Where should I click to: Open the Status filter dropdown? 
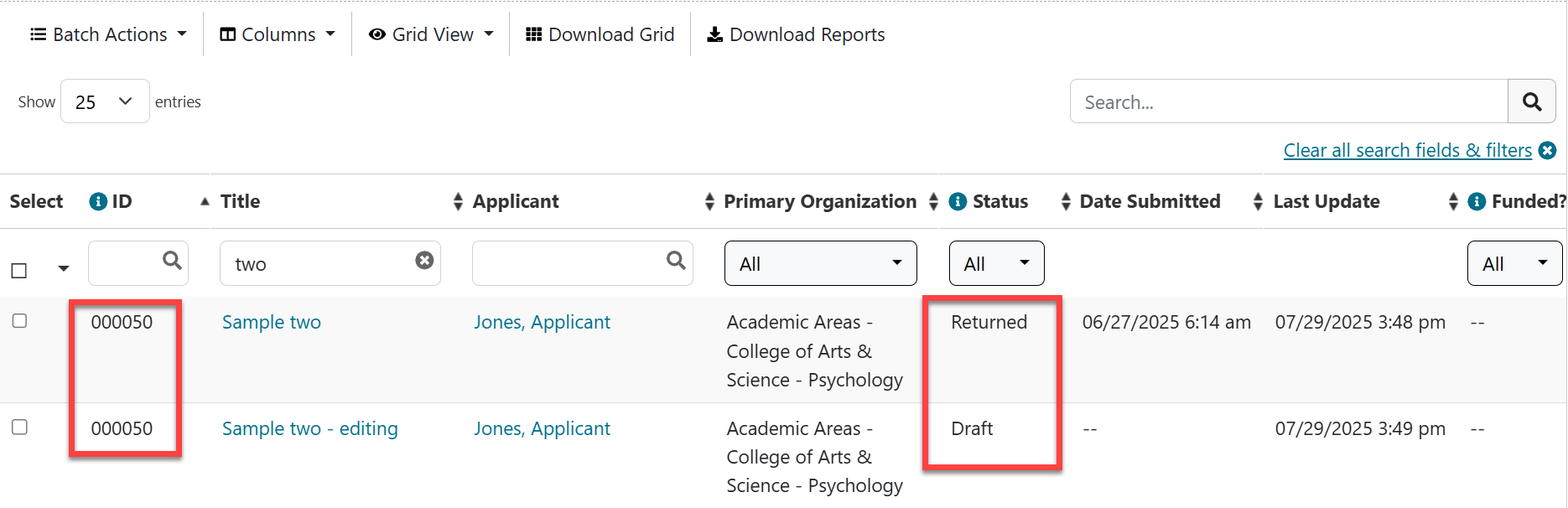click(x=996, y=263)
